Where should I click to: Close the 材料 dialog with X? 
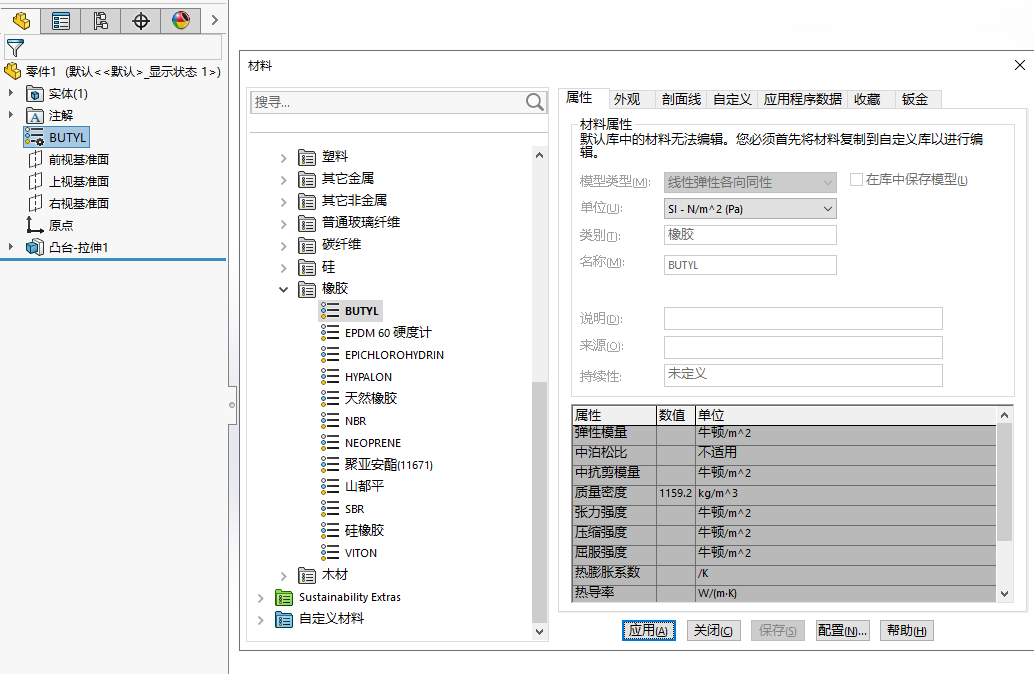click(1019, 65)
